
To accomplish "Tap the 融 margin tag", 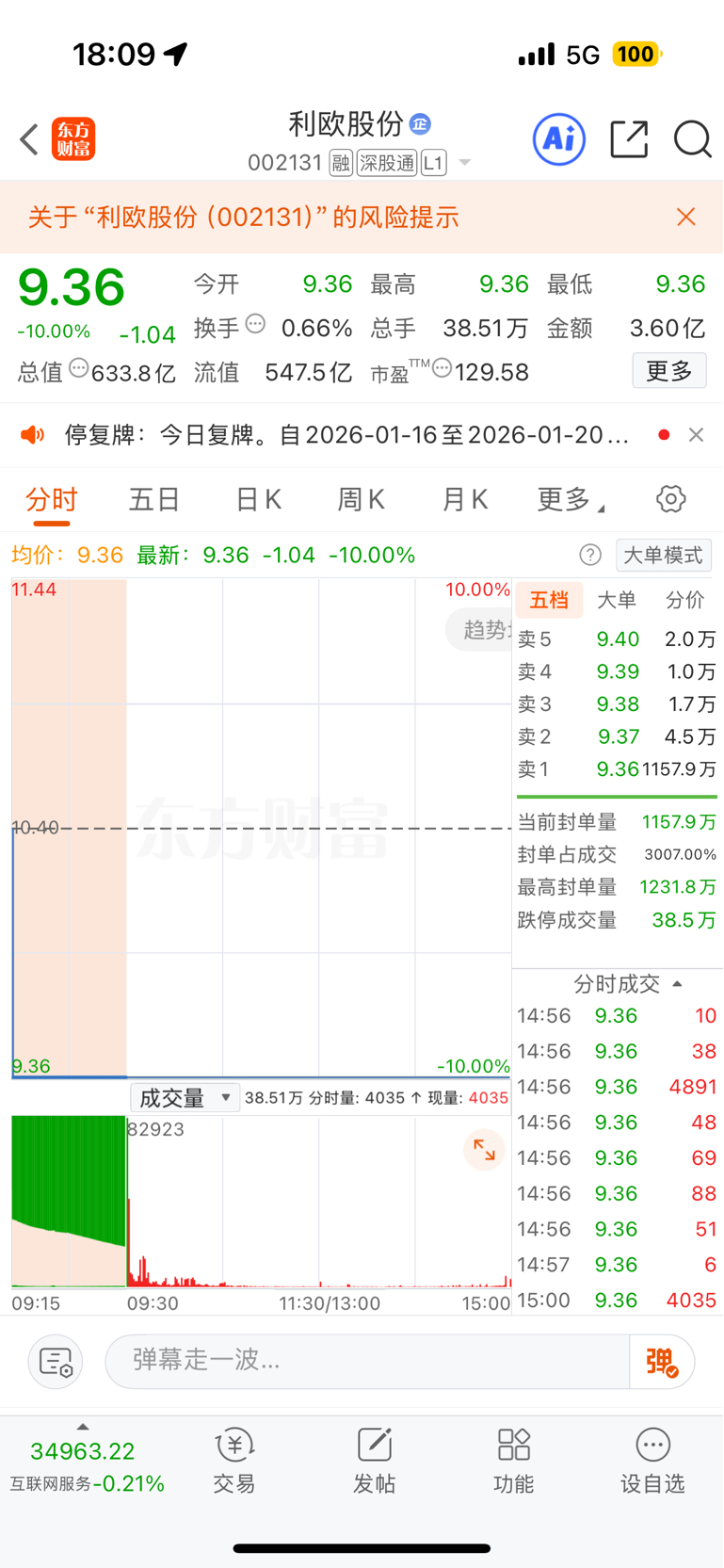I will pyautogui.click(x=341, y=163).
